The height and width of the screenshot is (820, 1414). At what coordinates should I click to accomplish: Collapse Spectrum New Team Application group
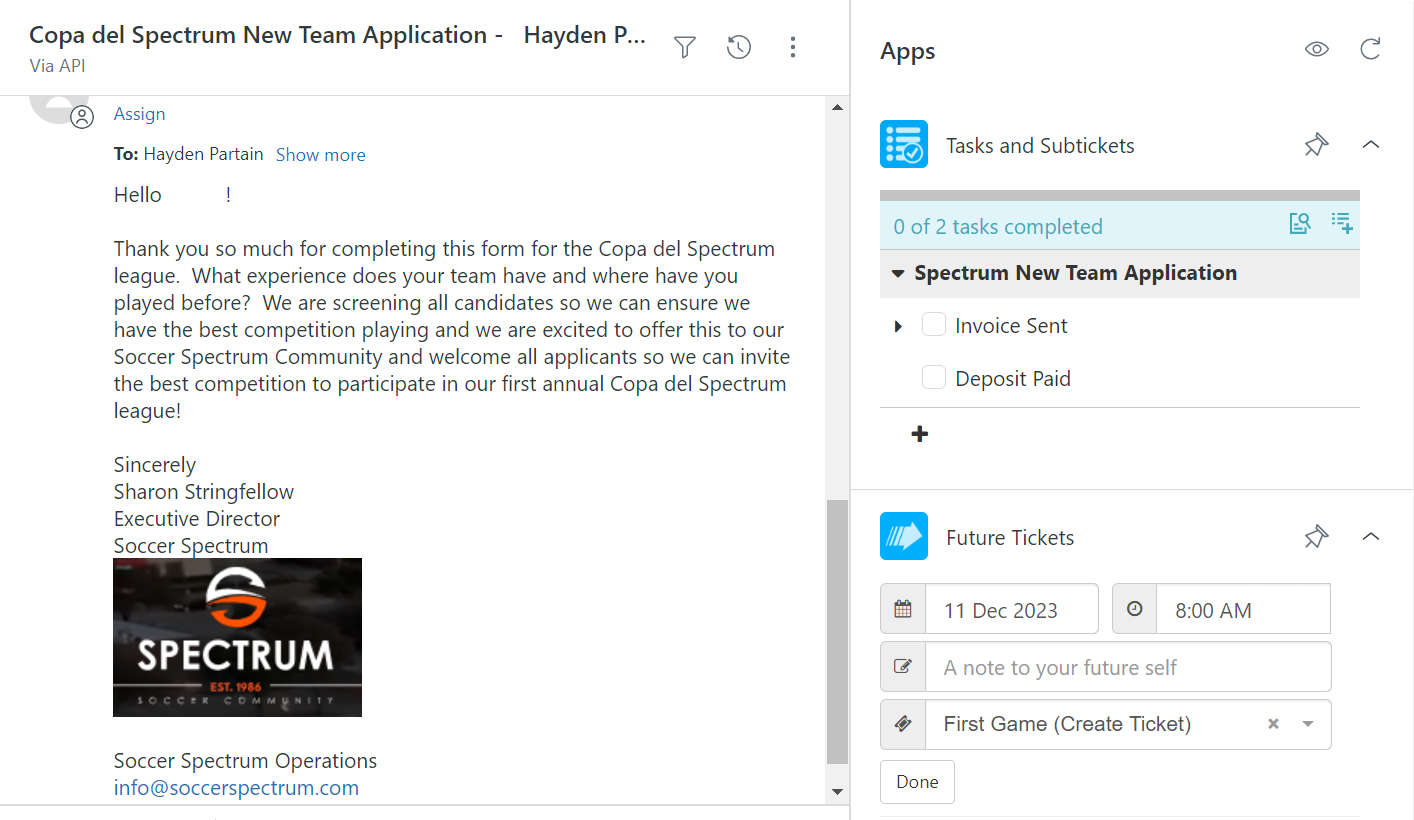click(897, 274)
